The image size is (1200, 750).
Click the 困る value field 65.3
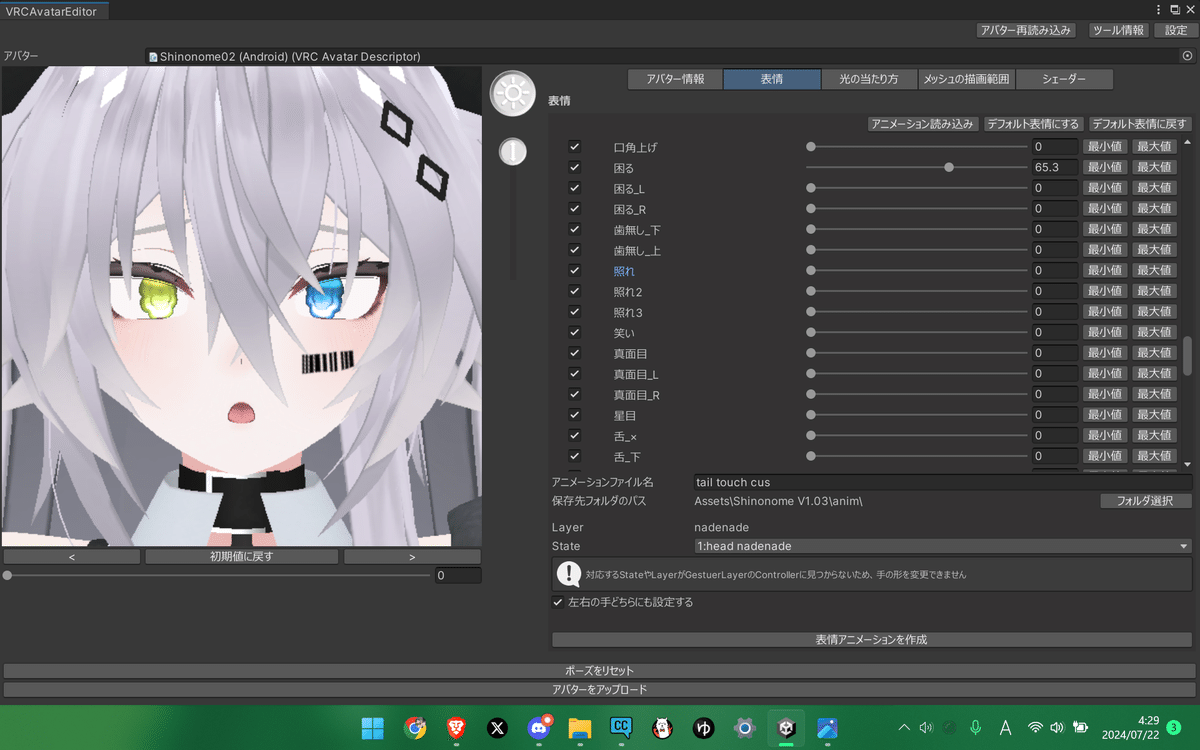pyautogui.click(x=1054, y=167)
